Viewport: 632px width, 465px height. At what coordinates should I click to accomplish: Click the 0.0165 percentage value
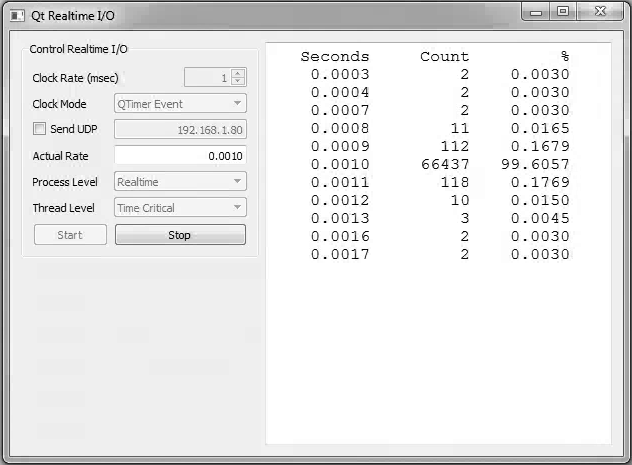coord(541,129)
